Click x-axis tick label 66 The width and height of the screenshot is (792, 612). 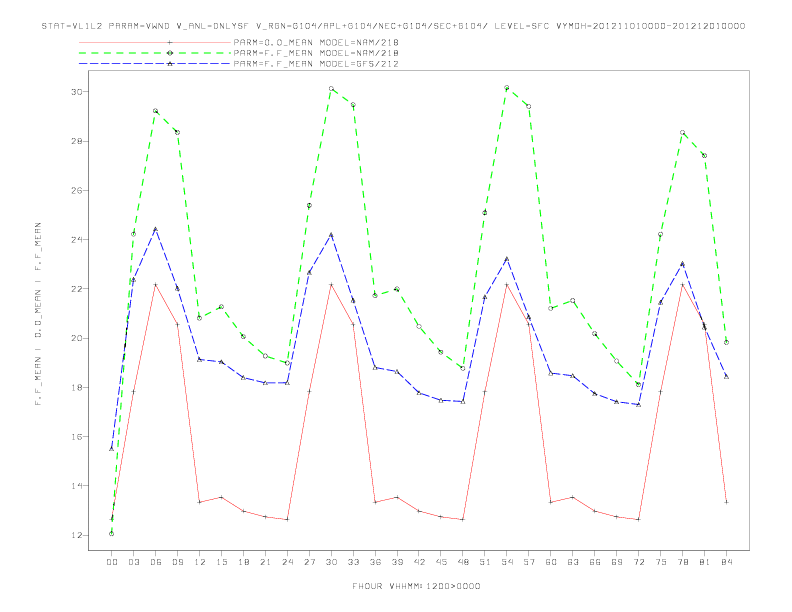(595, 562)
